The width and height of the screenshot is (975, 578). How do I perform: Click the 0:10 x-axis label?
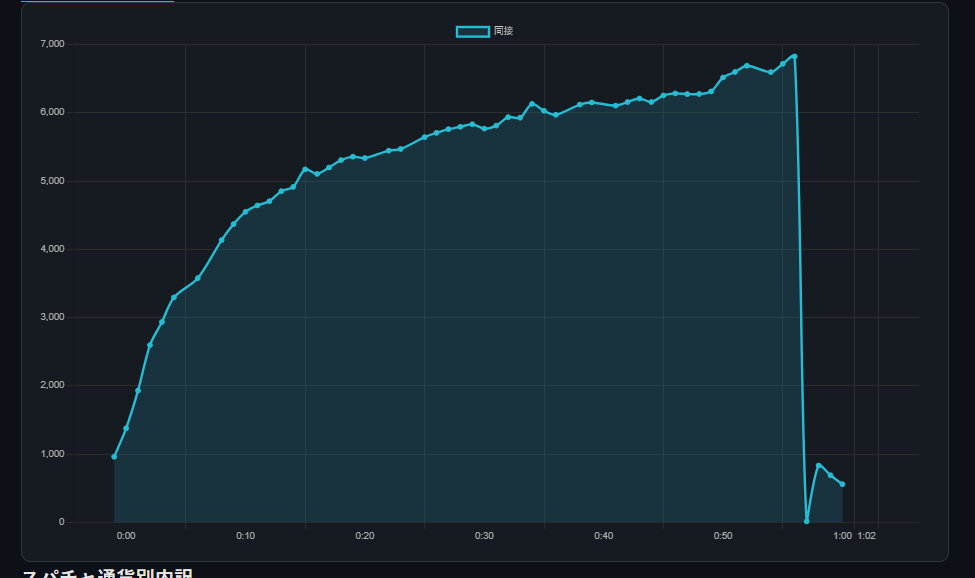[x=246, y=536]
